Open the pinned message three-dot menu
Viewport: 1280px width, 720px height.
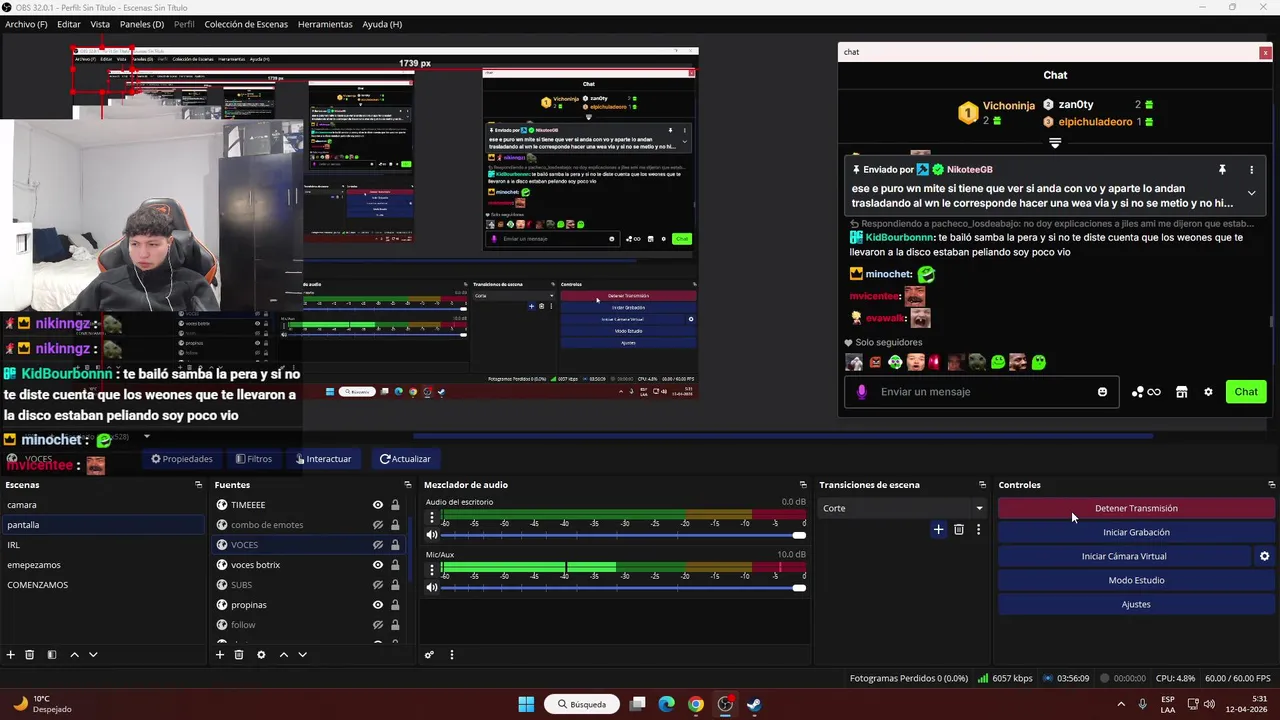(1251, 170)
